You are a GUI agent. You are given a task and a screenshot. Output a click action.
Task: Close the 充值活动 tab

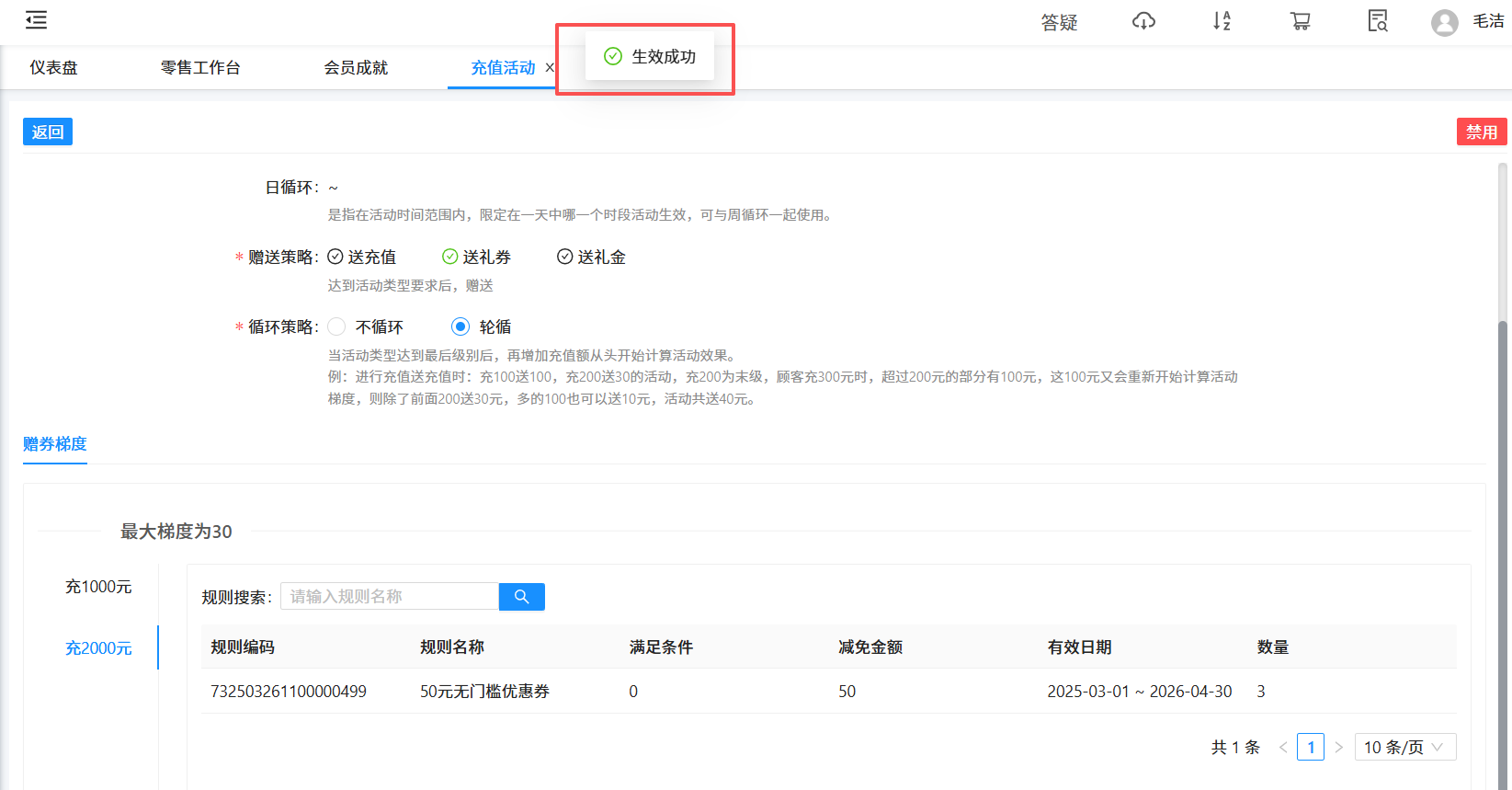(x=550, y=67)
